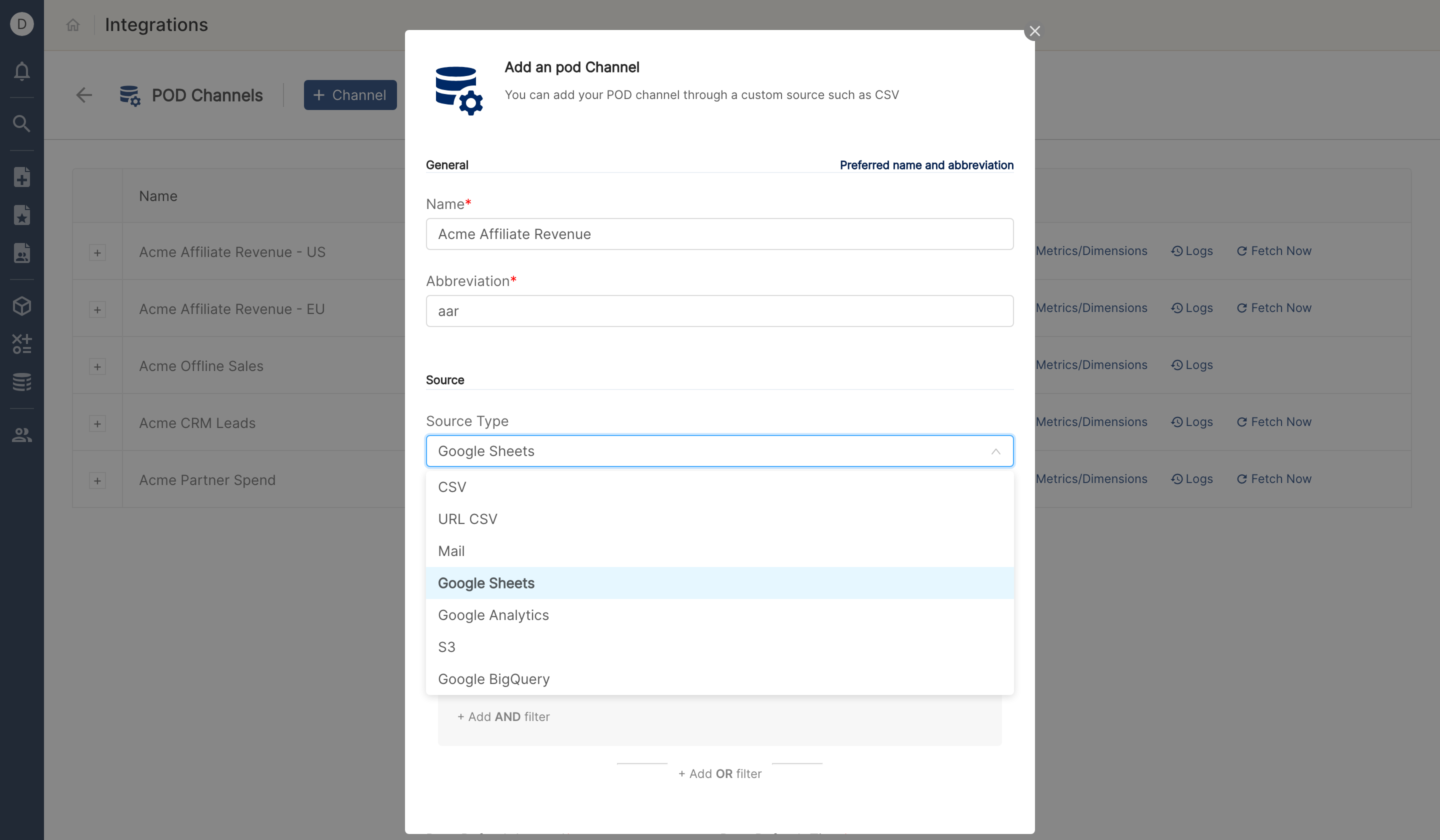The height and width of the screenshot is (840, 1440).
Task: Select S3 source type option
Action: click(719, 647)
